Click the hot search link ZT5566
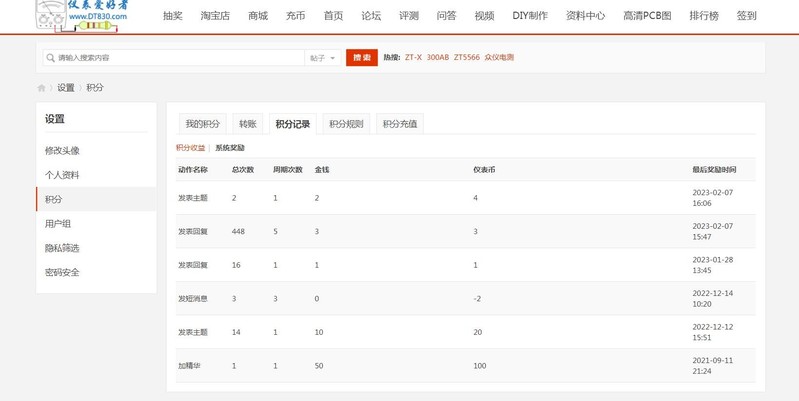 click(x=467, y=58)
